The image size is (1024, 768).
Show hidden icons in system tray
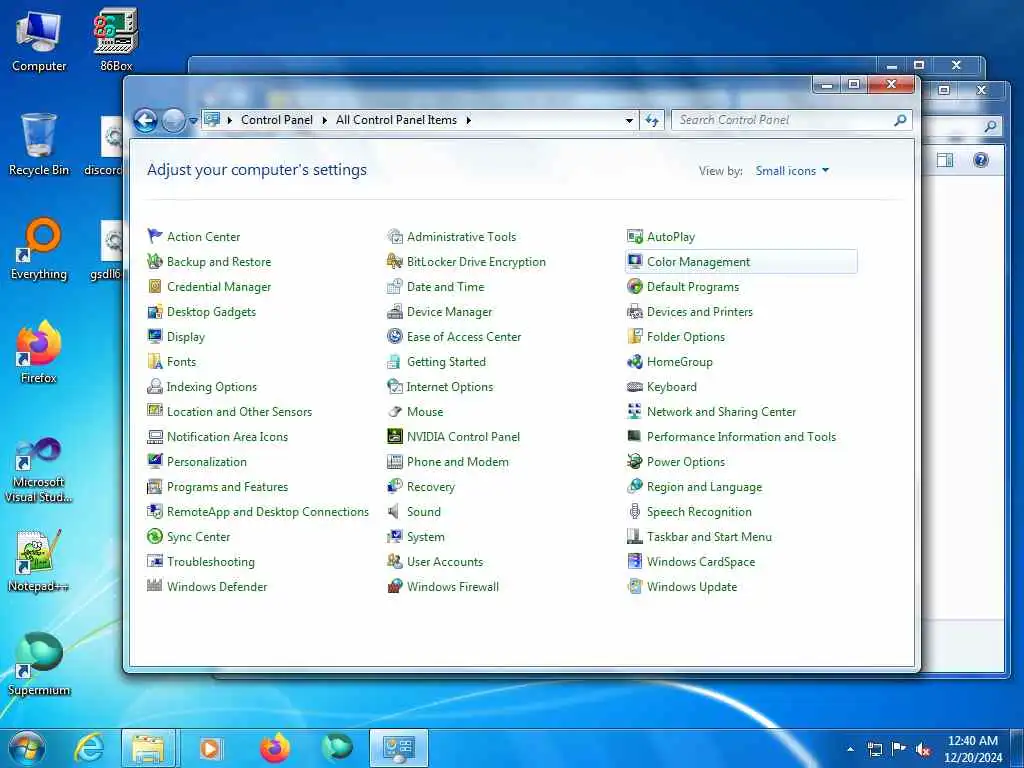click(850, 749)
